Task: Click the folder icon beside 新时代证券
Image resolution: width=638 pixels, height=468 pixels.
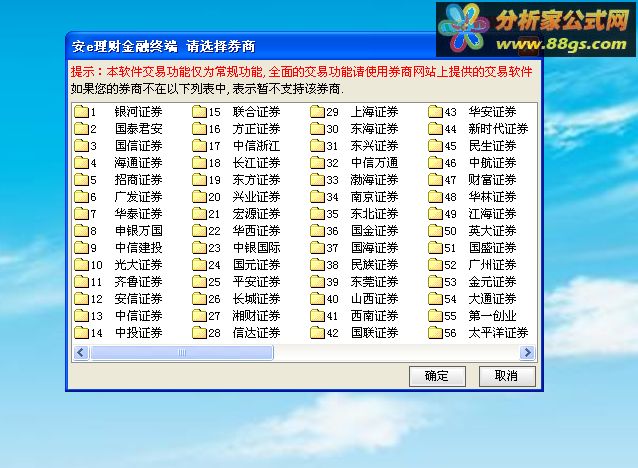Action: (x=435, y=129)
